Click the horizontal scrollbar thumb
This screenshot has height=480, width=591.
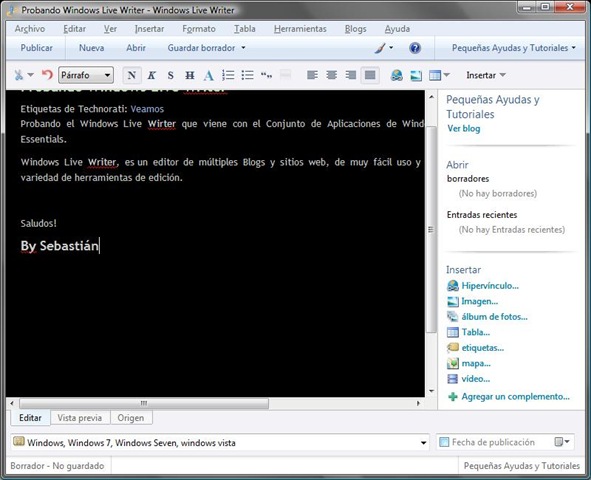point(144,403)
